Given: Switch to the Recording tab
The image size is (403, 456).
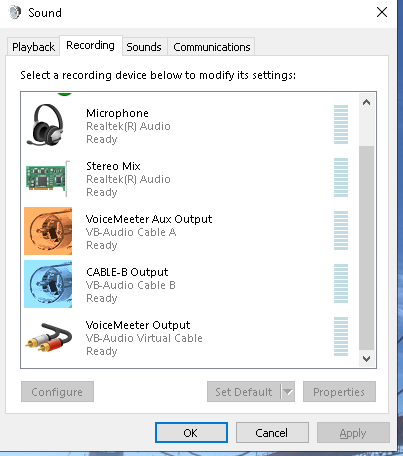Looking at the screenshot, I should point(90,45).
